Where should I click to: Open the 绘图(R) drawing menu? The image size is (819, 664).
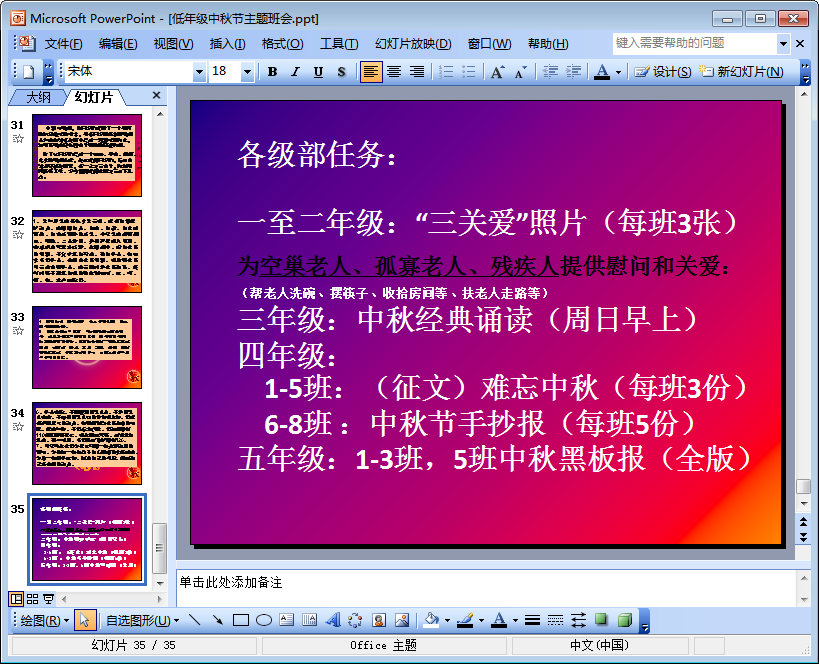point(44,621)
